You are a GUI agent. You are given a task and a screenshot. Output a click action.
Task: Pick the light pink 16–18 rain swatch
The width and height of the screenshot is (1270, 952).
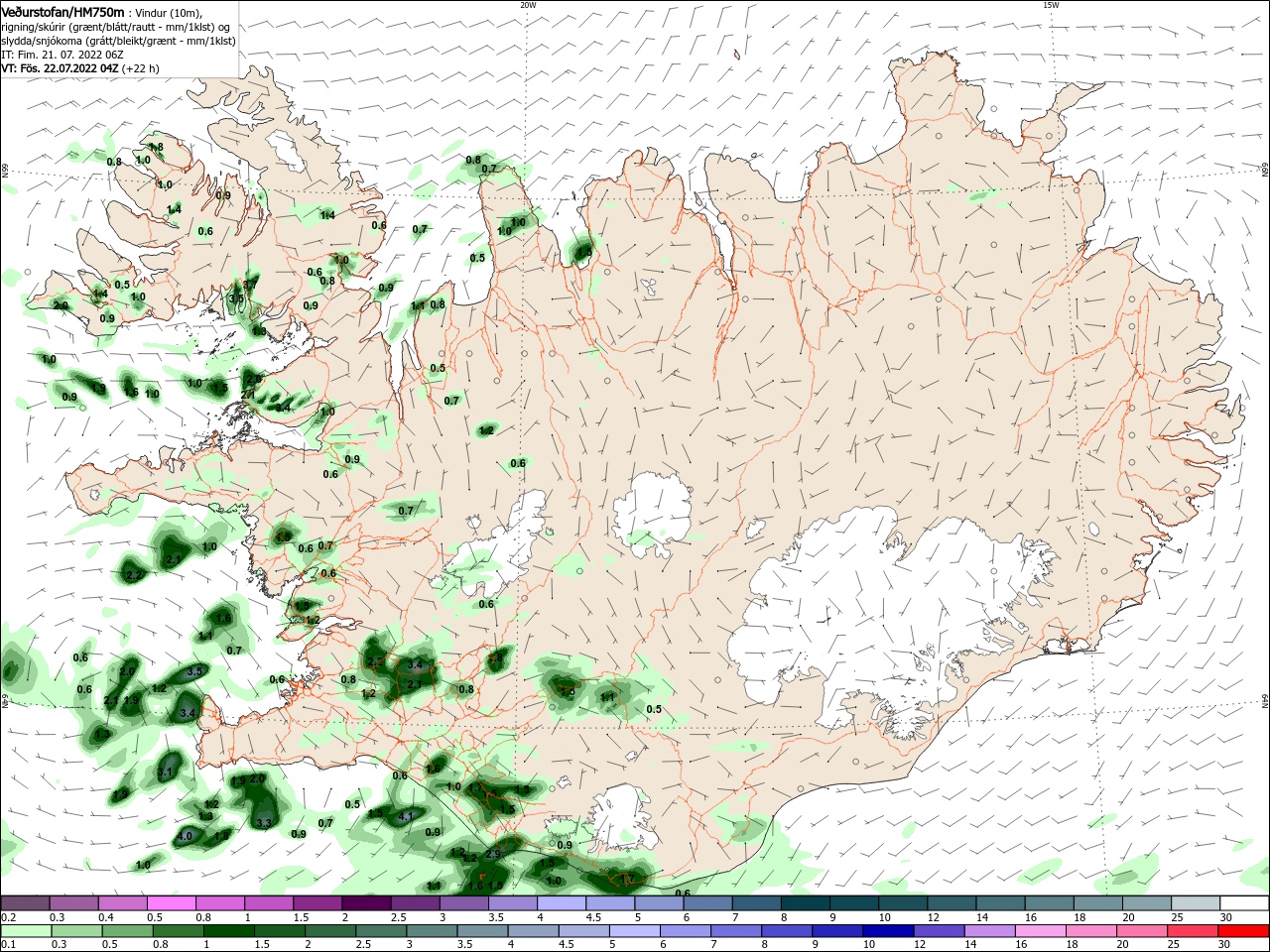[1041, 931]
